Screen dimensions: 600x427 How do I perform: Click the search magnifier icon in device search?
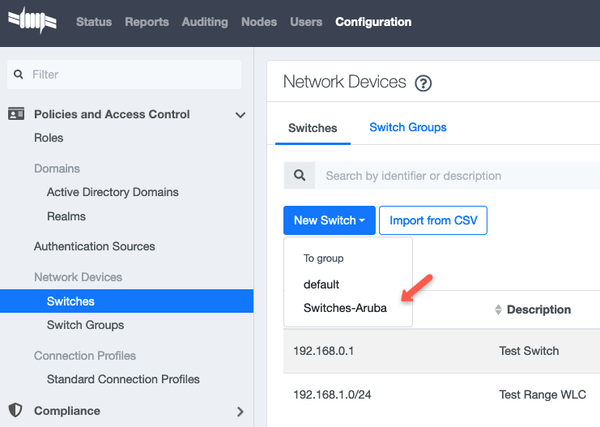point(299,176)
